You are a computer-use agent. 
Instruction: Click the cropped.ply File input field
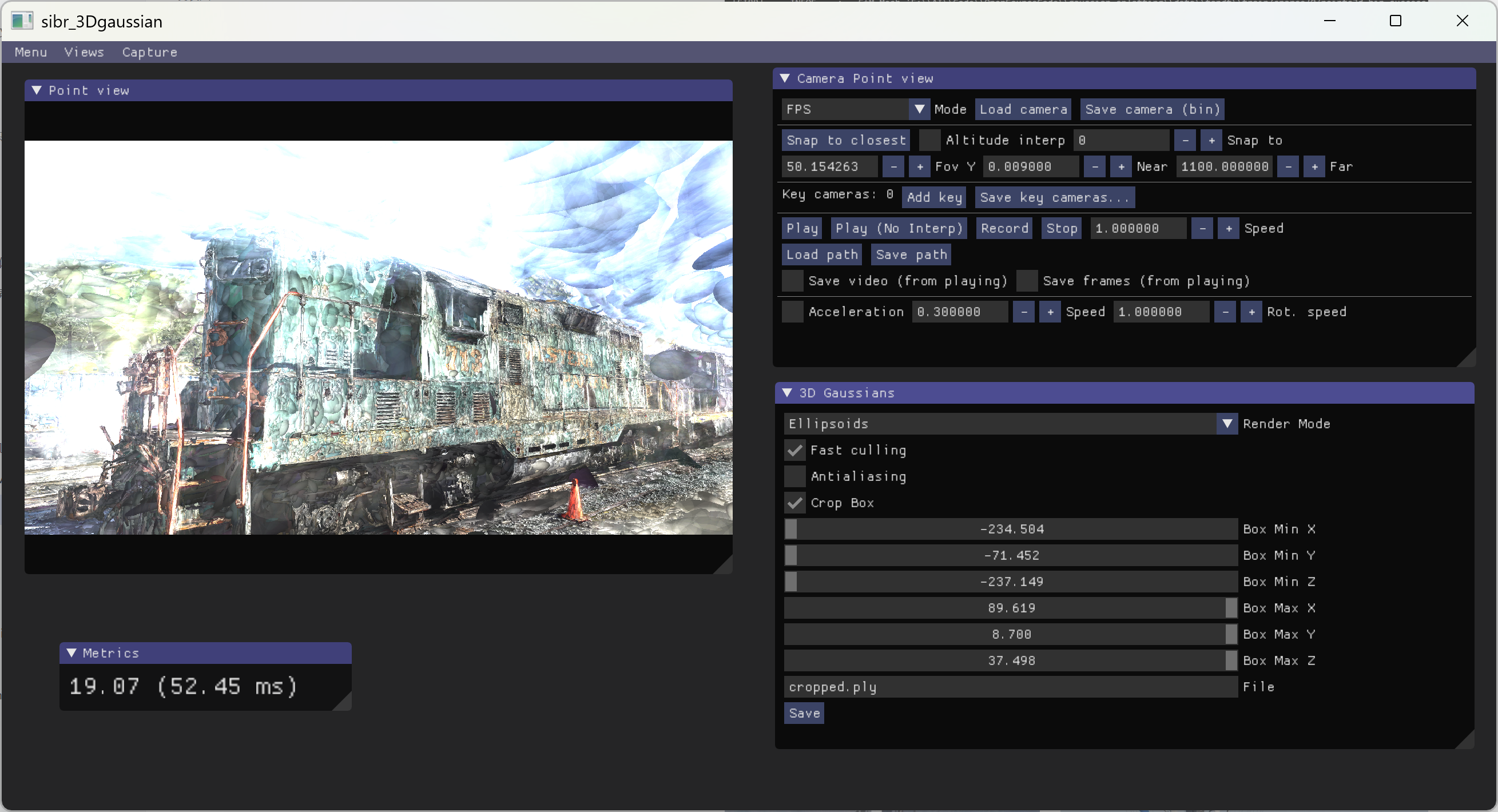[x=1010, y=687]
